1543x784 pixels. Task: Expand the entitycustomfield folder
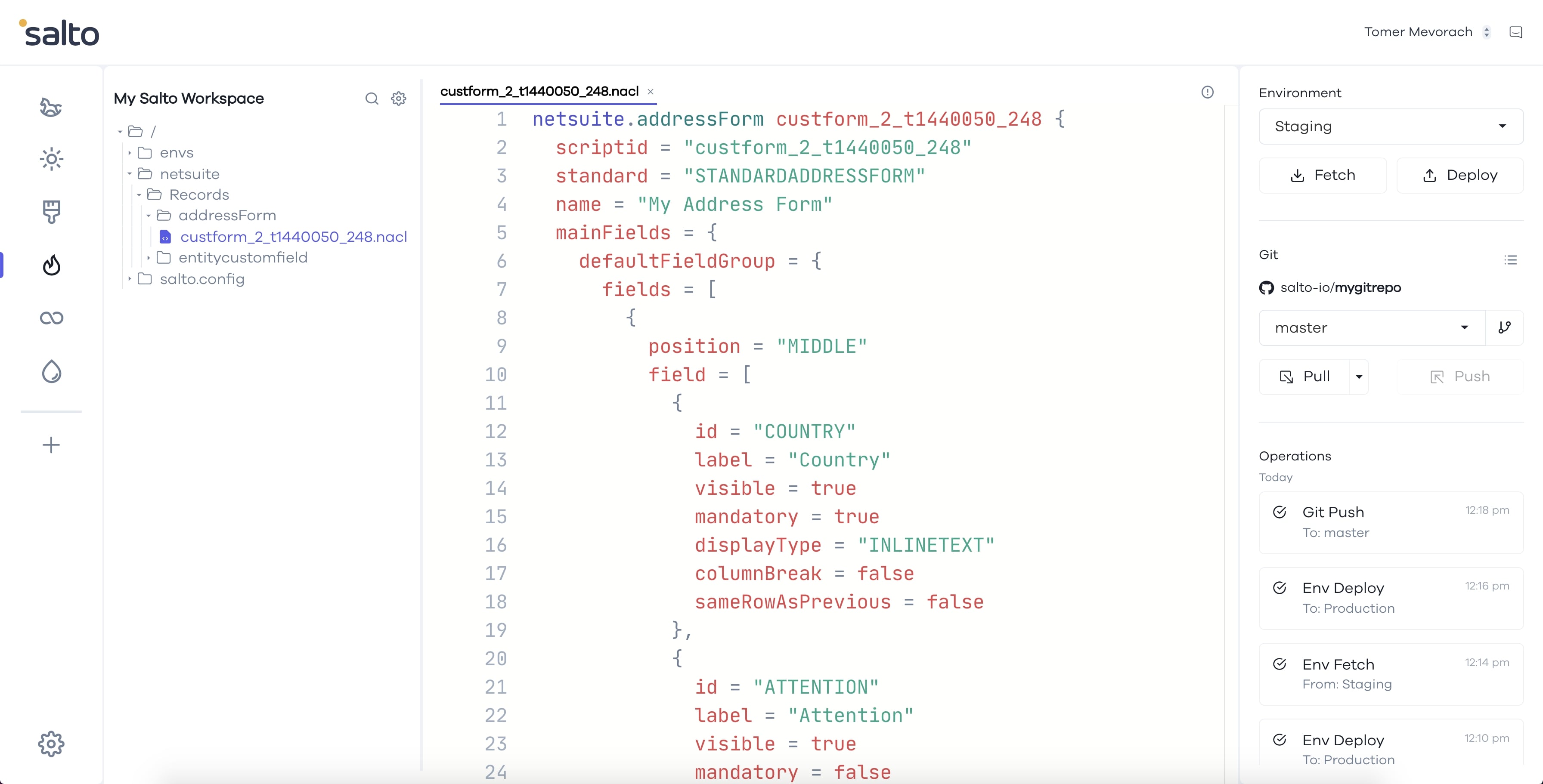click(149, 258)
